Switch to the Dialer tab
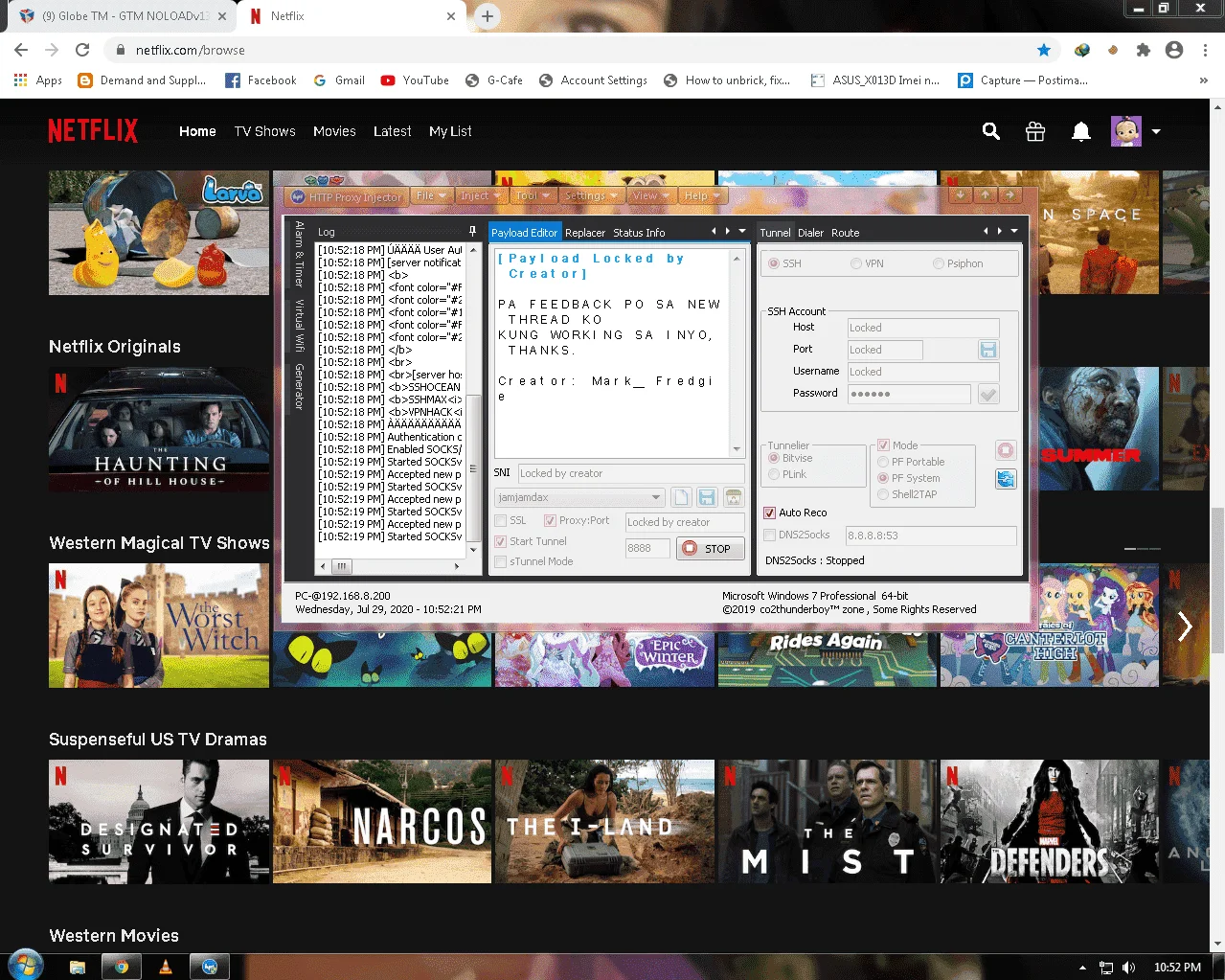The height and width of the screenshot is (980, 1225). click(810, 233)
